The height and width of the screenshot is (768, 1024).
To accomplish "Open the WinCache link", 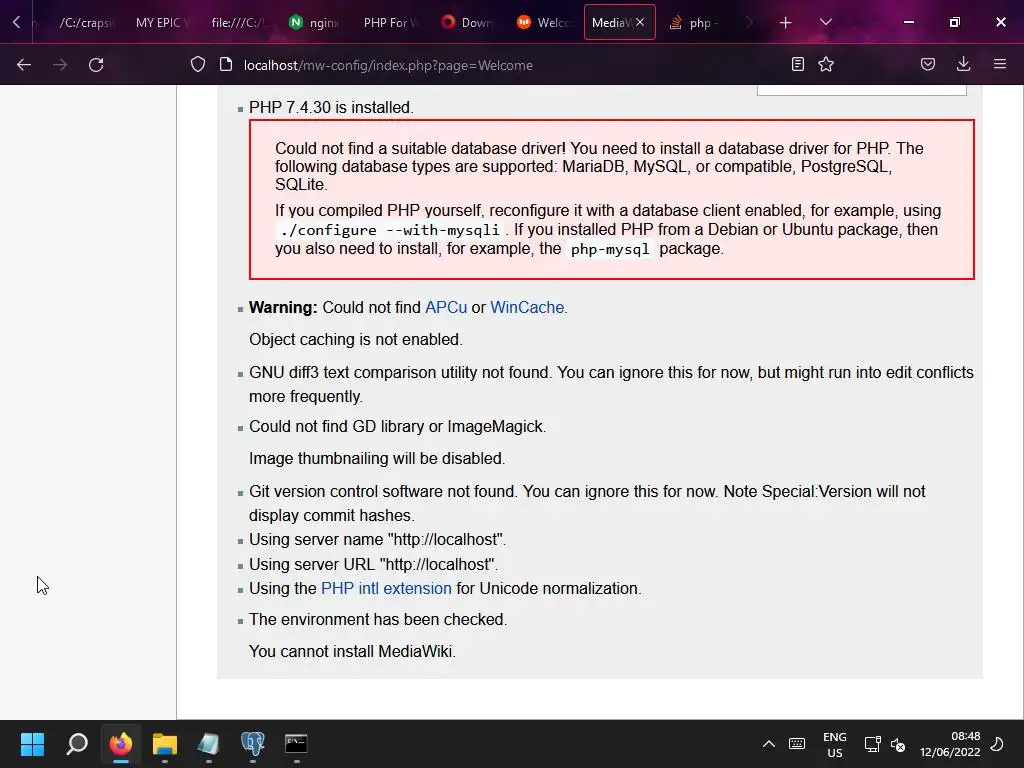I will coord(527,308).
